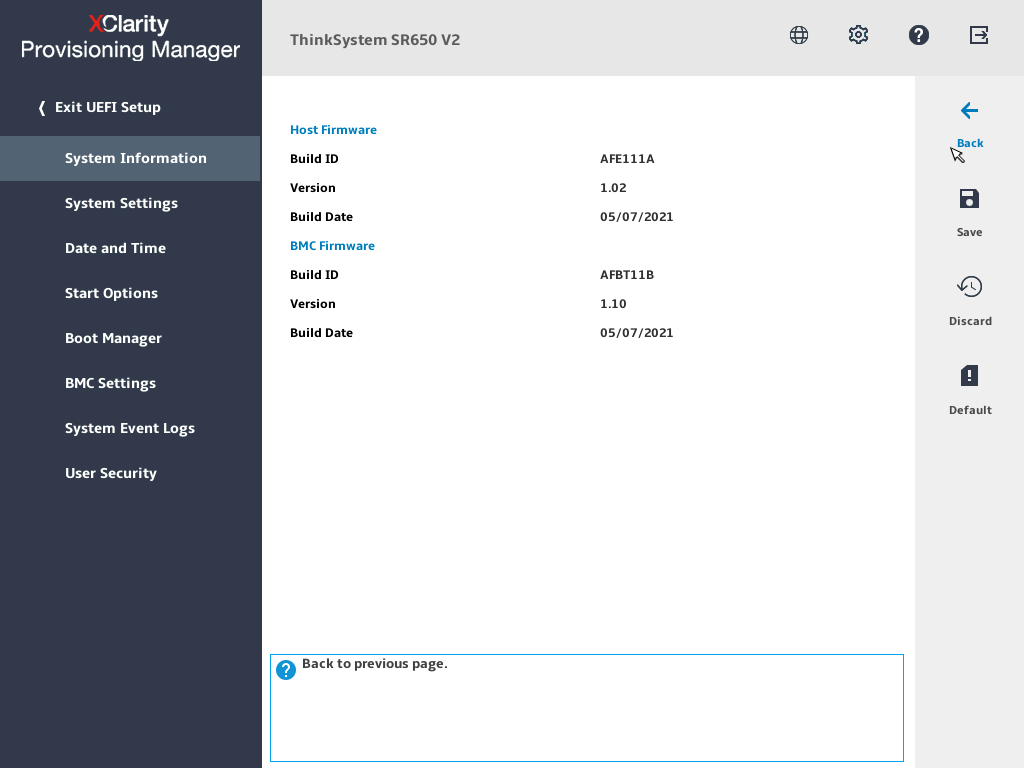
Task: Click the Discard history icon
Action: tap(969, 287)
